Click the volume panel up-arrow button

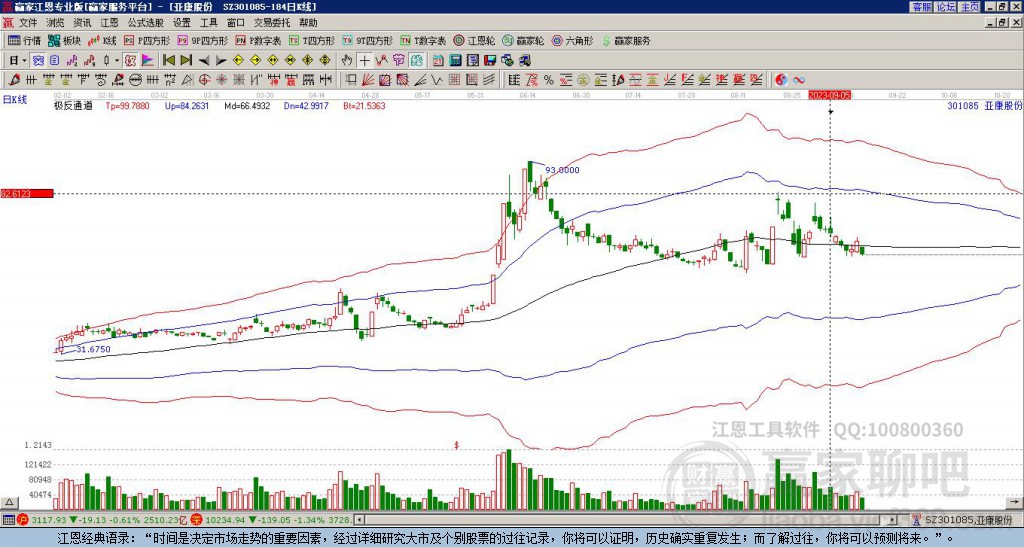(9, 502)
